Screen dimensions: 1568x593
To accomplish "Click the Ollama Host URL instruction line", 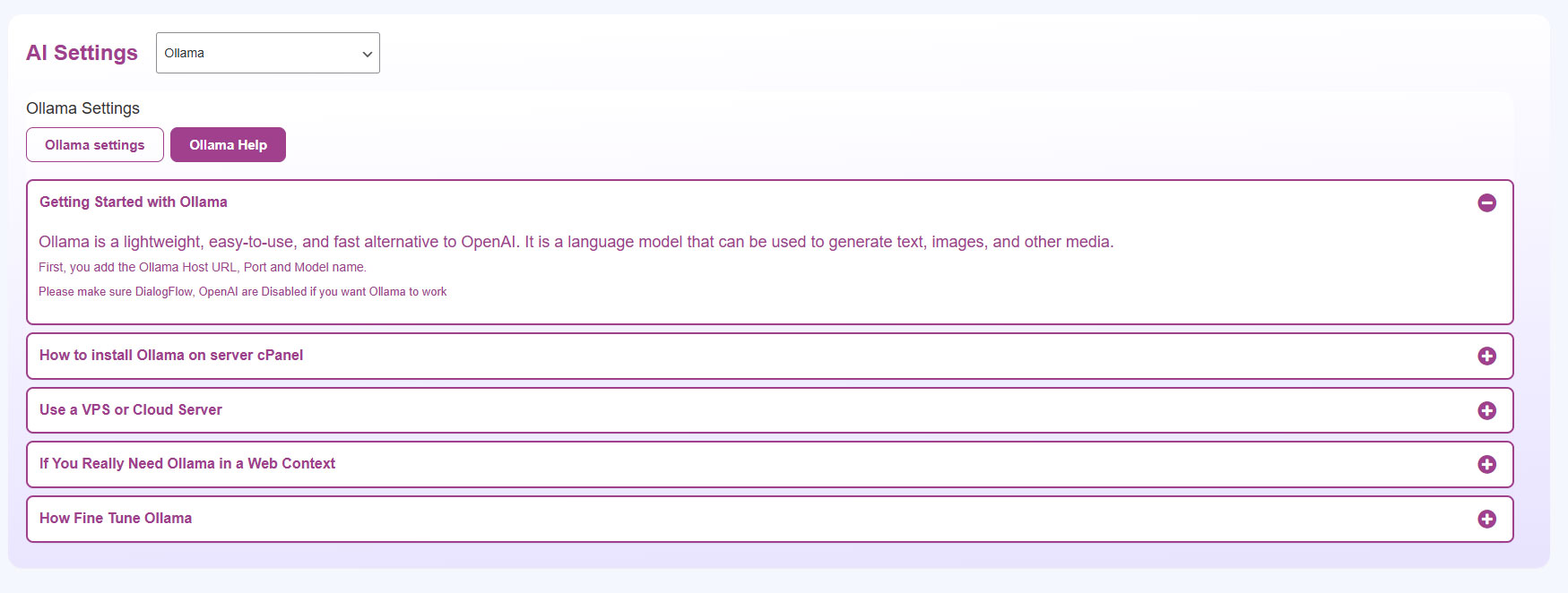I will click(x=203, y=267).
